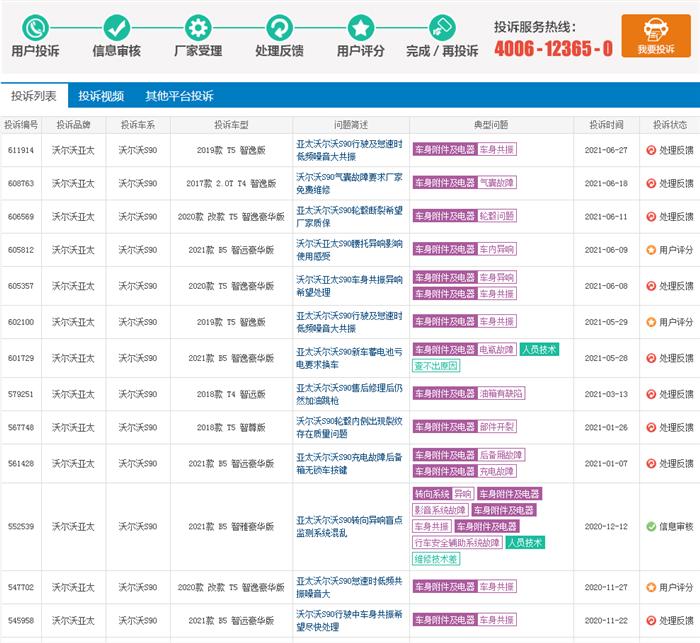Click the 行车安全辅助系统故障 tag
The height and width of the screenshot is (643, 700).
[x=457, y=543]
